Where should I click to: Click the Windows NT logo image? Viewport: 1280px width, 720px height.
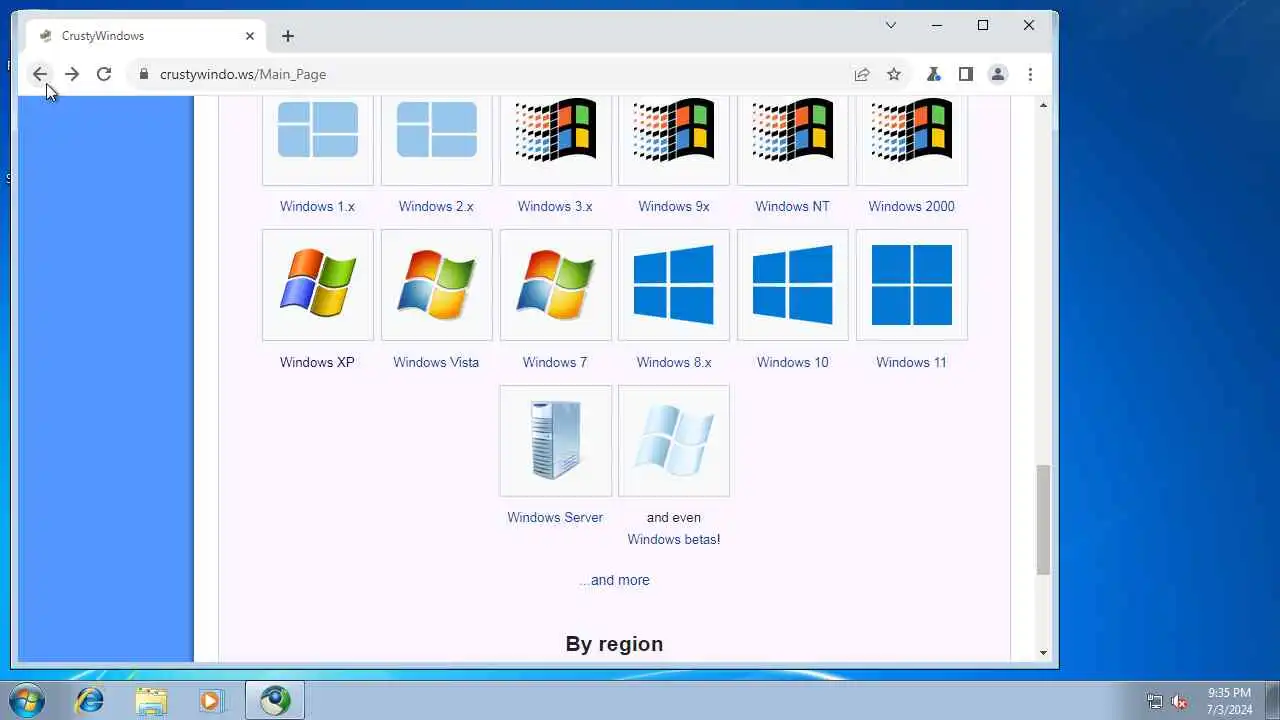click(x=793, y=130)
